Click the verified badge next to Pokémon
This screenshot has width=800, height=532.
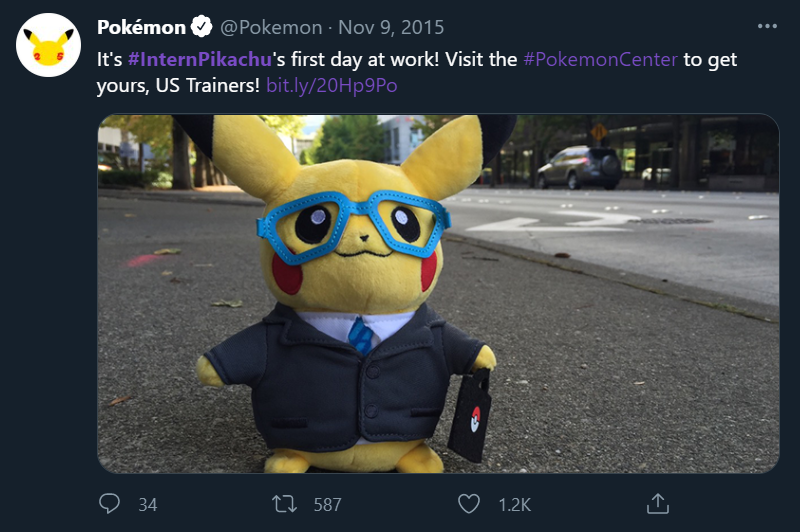pos(202,27)
